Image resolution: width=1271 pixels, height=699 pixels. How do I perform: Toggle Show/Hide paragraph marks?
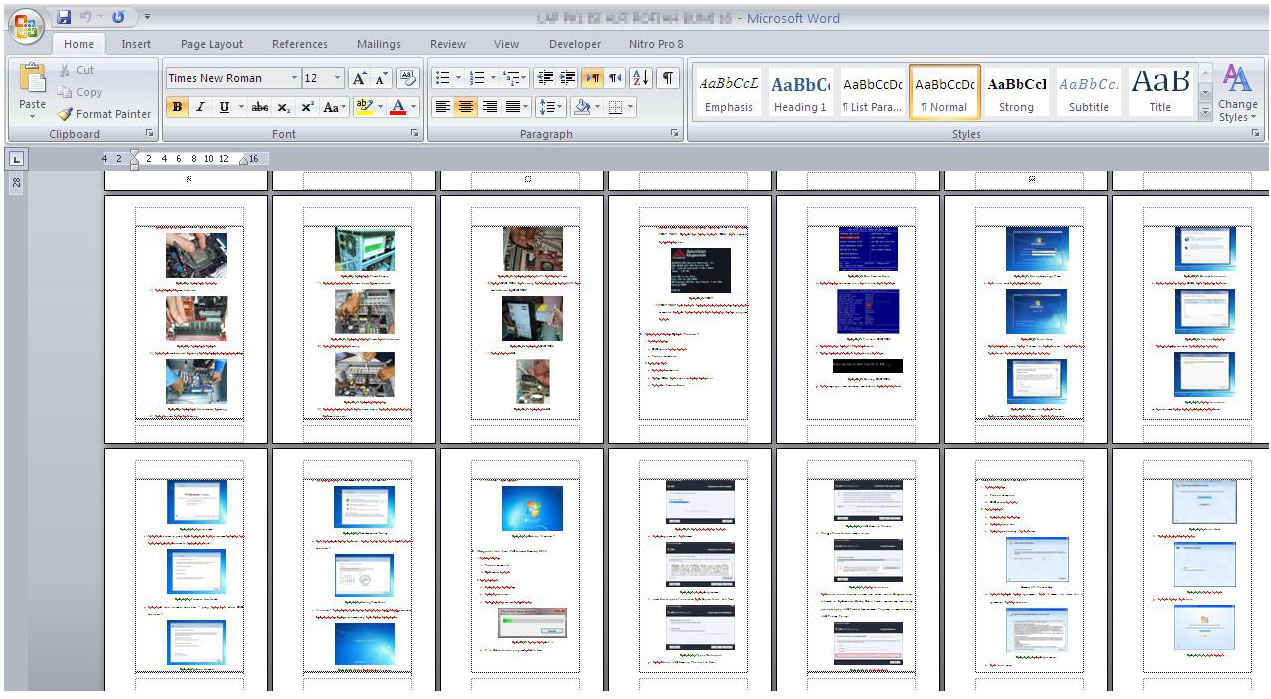click(668, 78)
